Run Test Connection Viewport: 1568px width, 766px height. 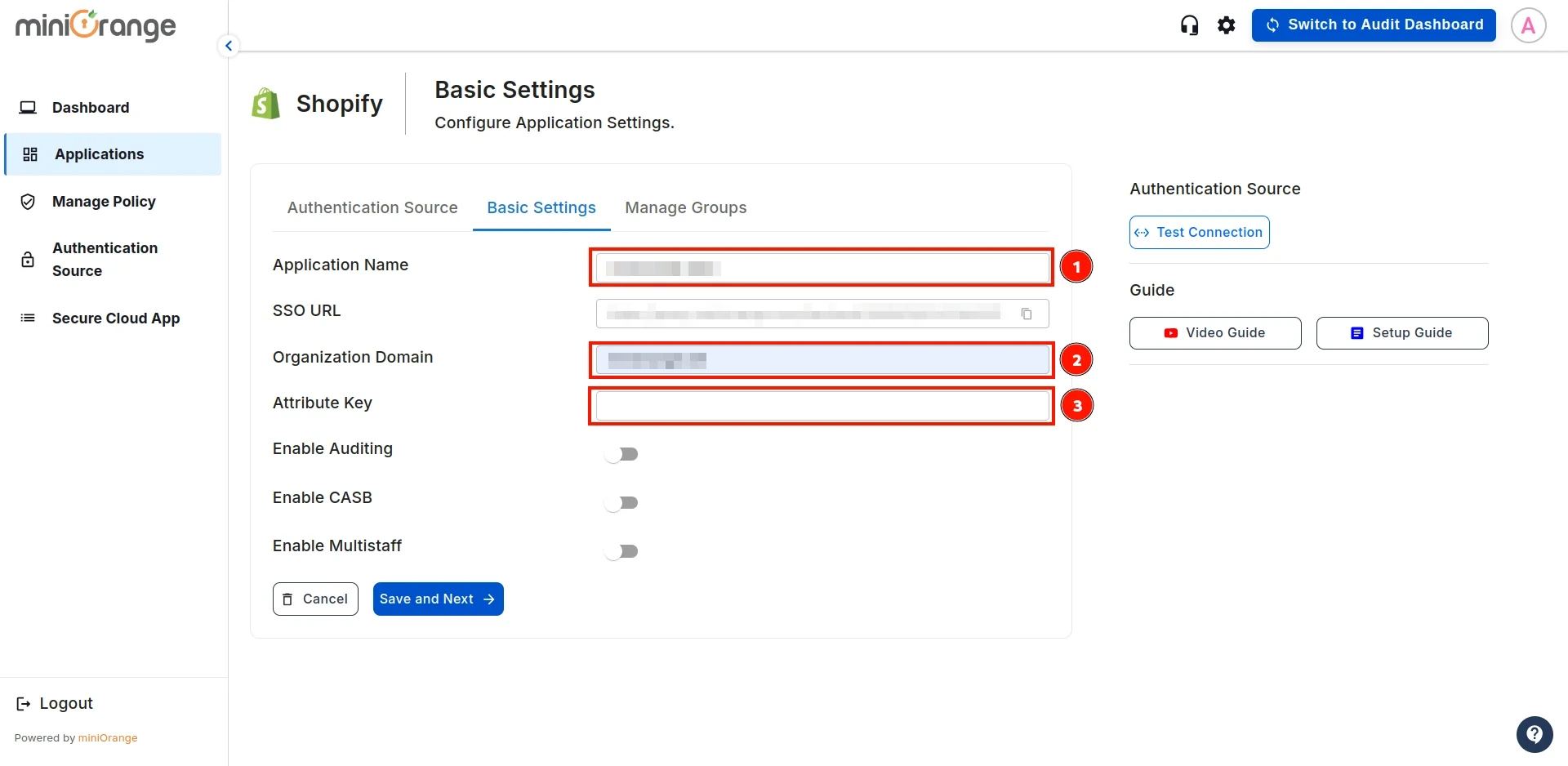pos(1198,232)
